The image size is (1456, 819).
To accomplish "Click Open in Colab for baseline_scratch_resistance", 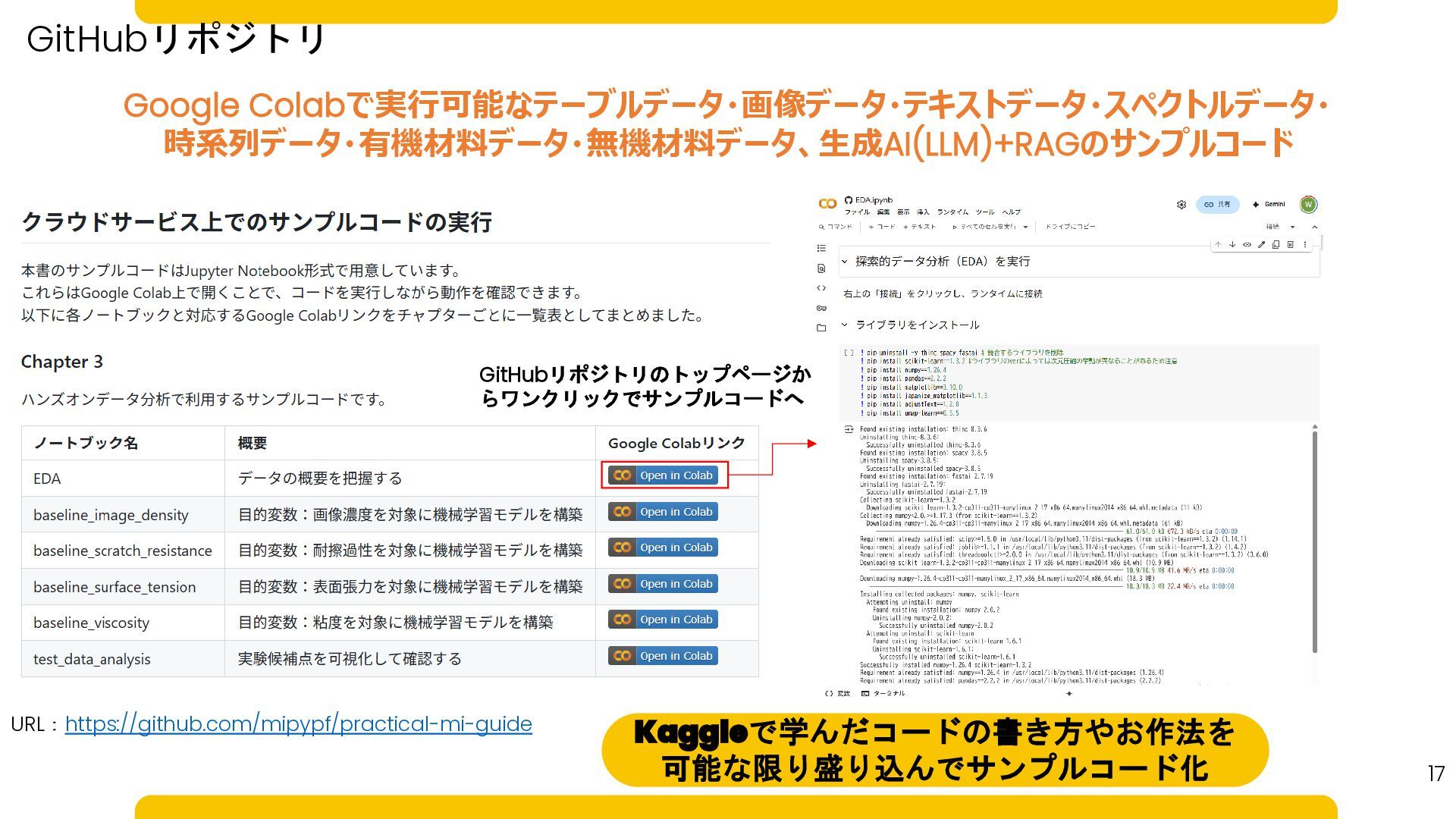I will (663, 548).
